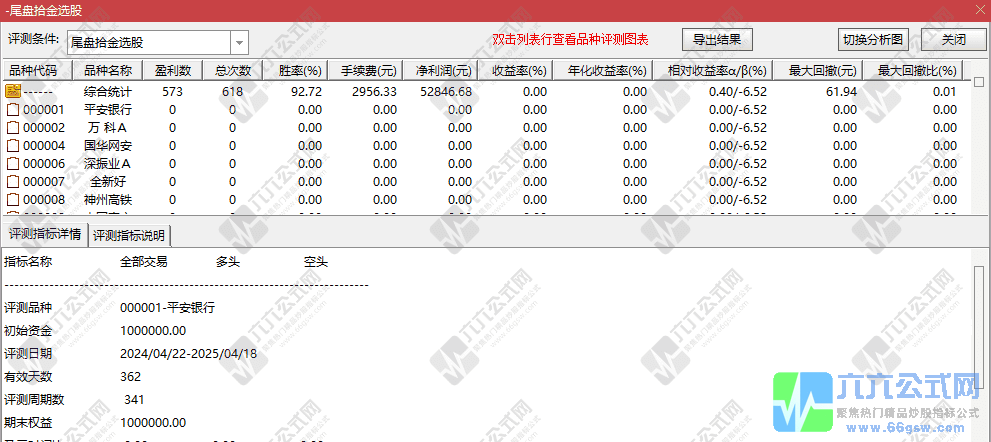This screenshot has height=442, width=991.
Task: Select the 深振业A row name
Action: point(107,164)
